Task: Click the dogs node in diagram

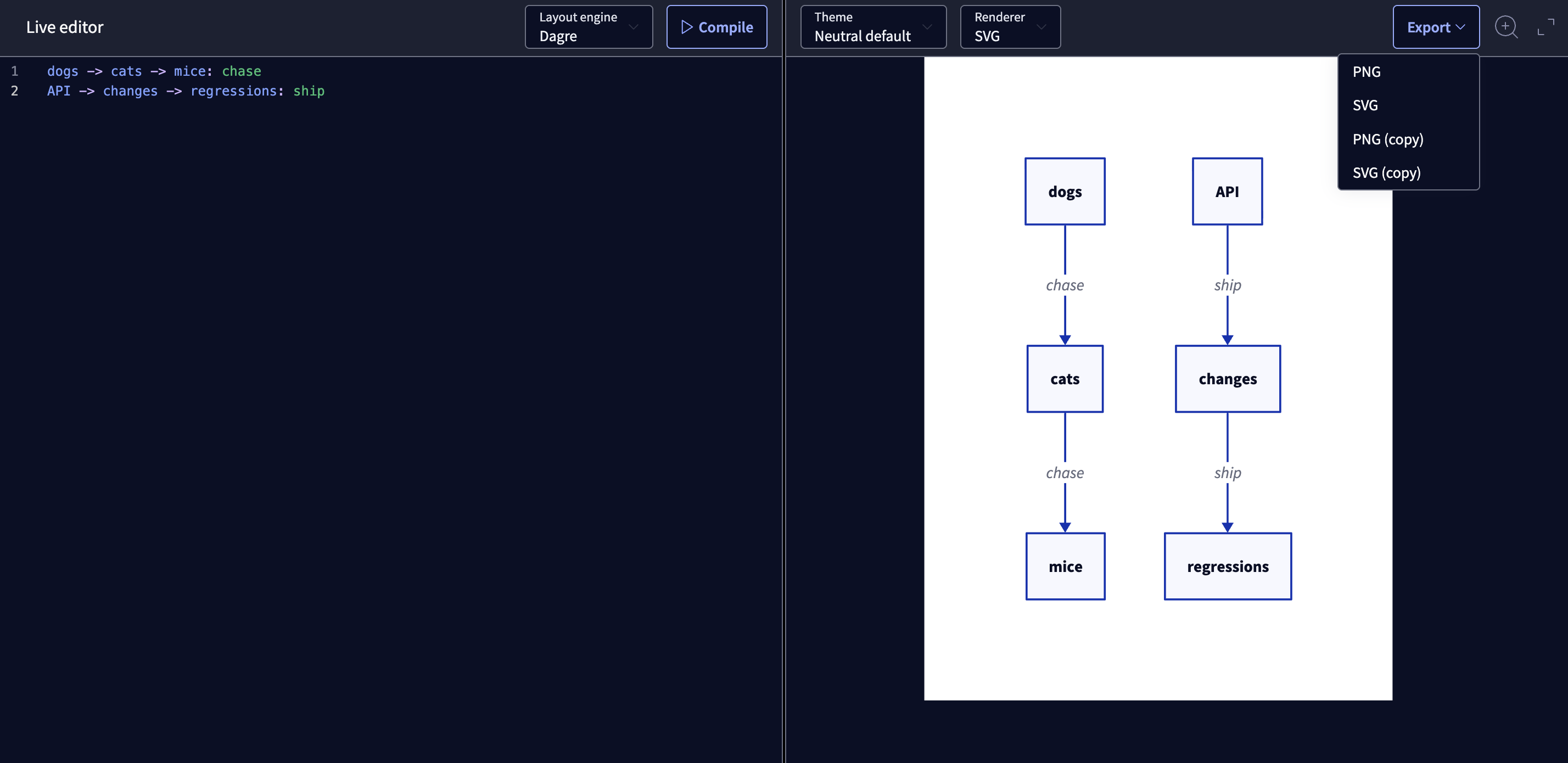Action: (x=1064, y=192)
